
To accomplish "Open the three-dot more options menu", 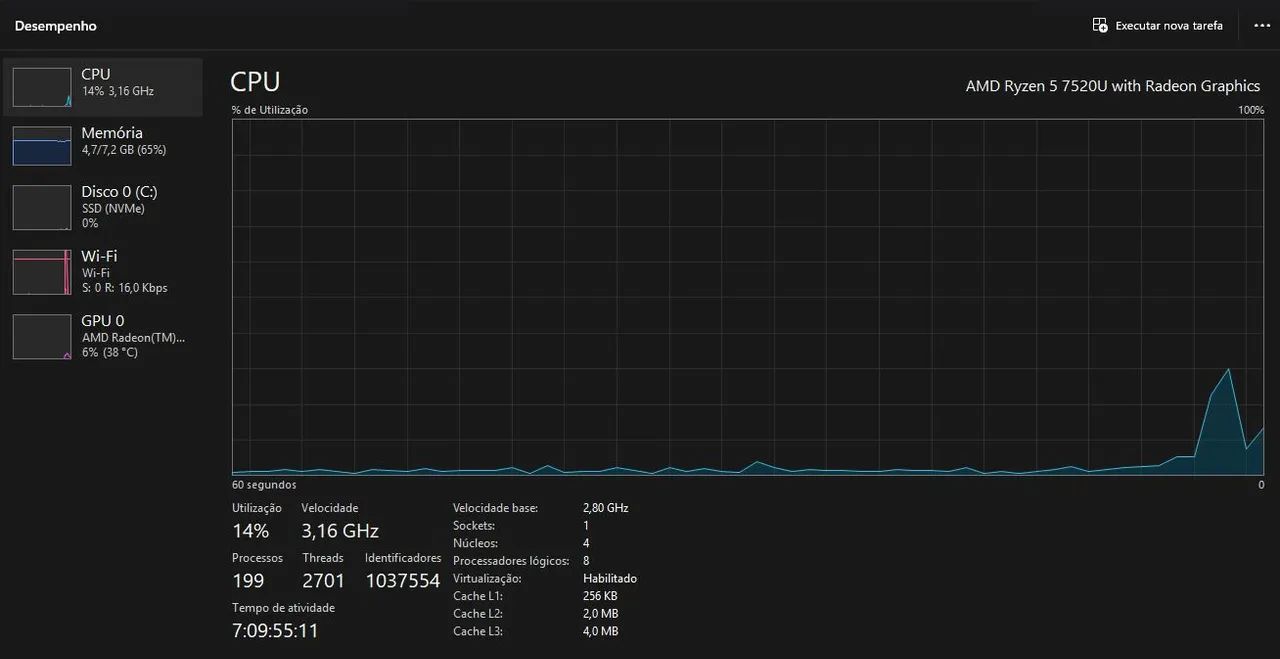I will pyautogui.click(x=1261, y=25).
